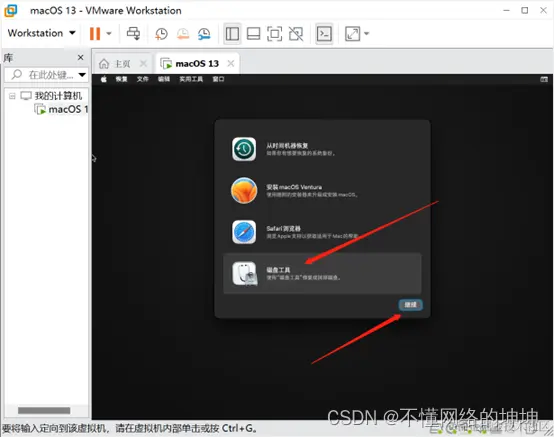This screenshot has width=554, height=437.
Task: Select the Disk Utility icon
Action: pyautogui.click(x=244, y=273)
